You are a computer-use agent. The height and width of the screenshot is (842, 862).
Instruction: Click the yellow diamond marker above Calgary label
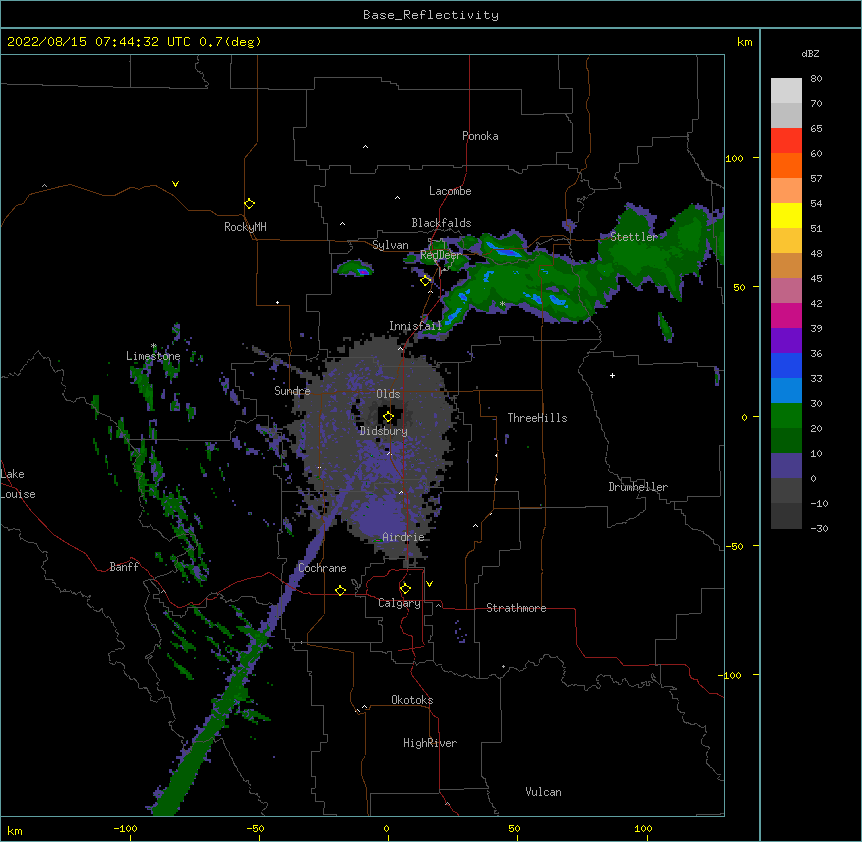click(405, 589)
